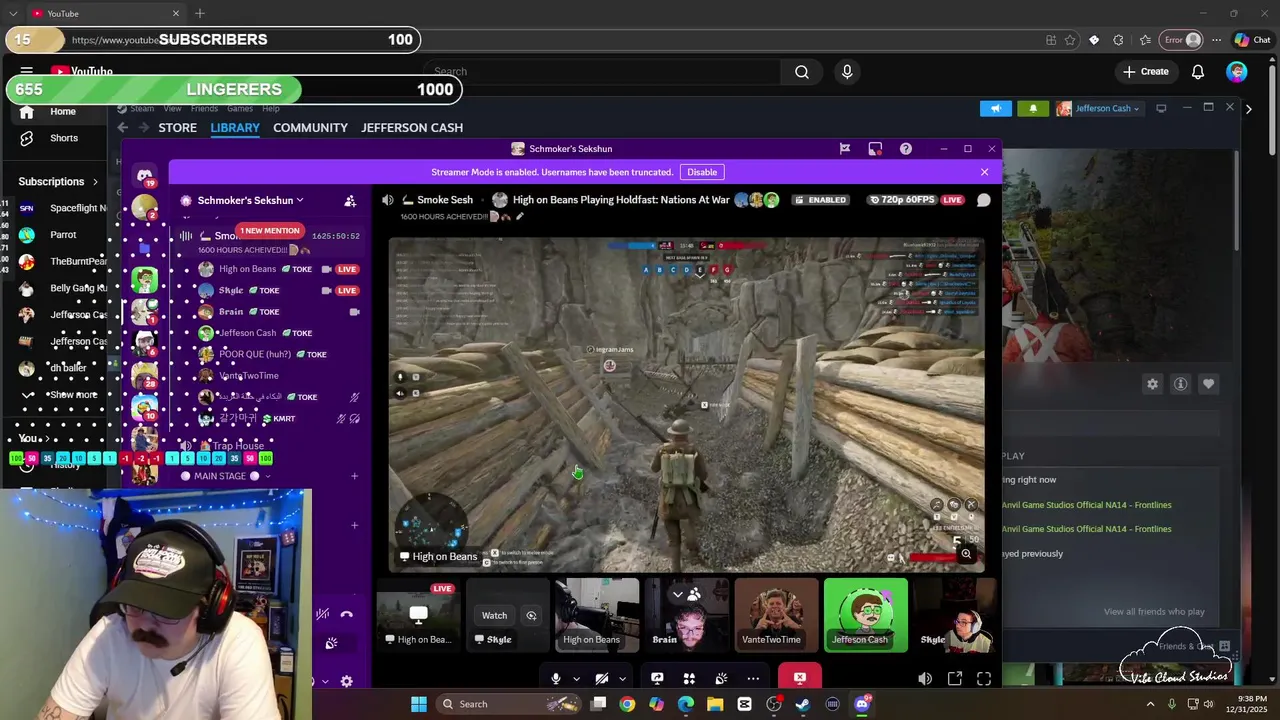The width and height of the screenshot is (1280, 720).
Task: Disable Streamer Mode in banner
Action: pyautogui.click(x=702, y=172)
